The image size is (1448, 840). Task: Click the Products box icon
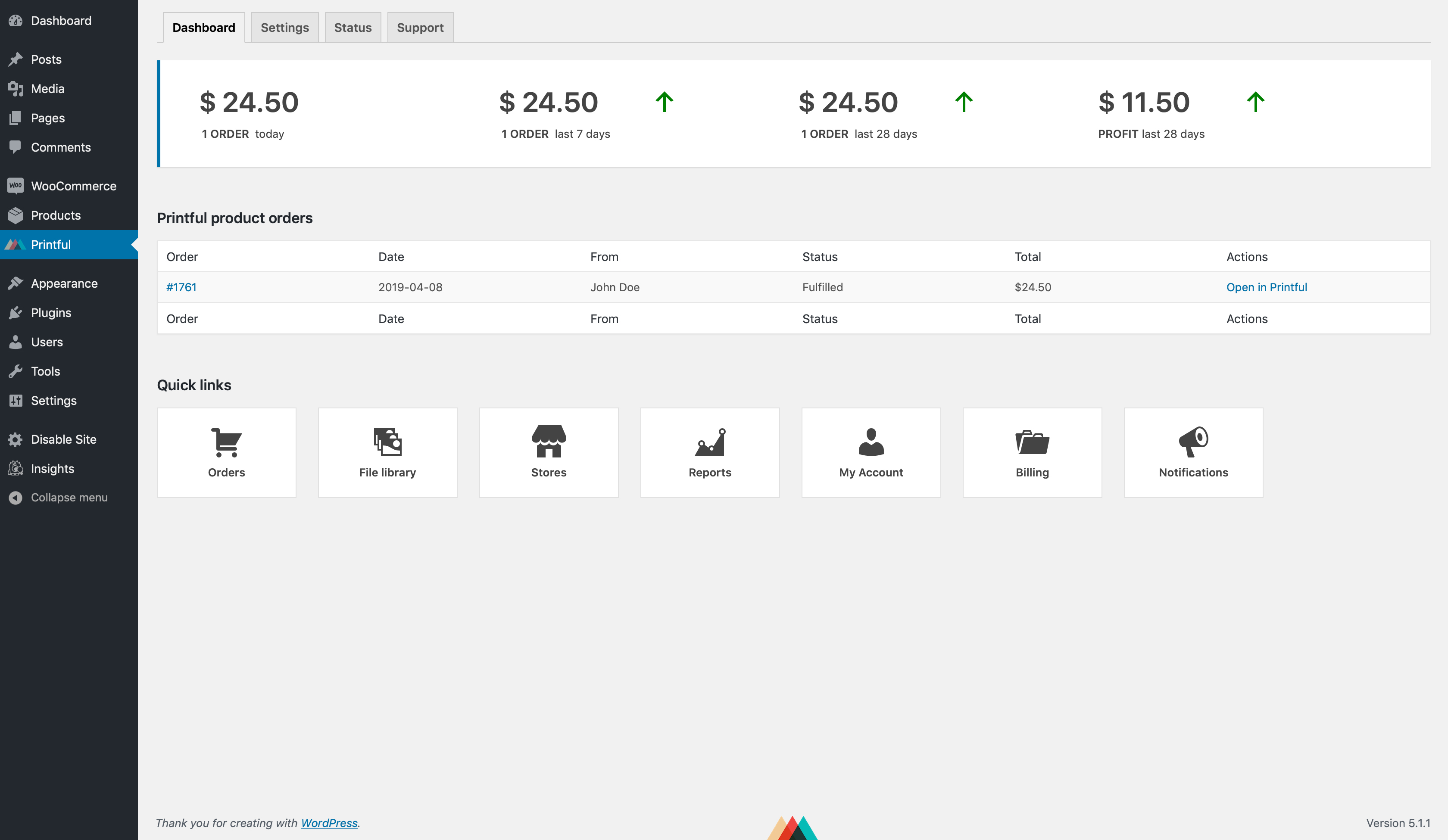point(16,215)
